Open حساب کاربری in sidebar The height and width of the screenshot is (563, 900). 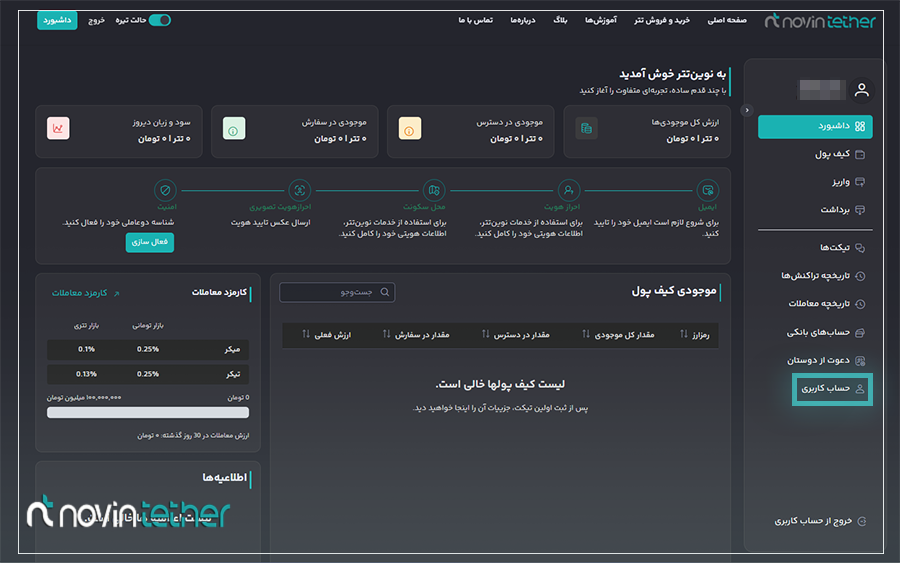pos(832,389)
